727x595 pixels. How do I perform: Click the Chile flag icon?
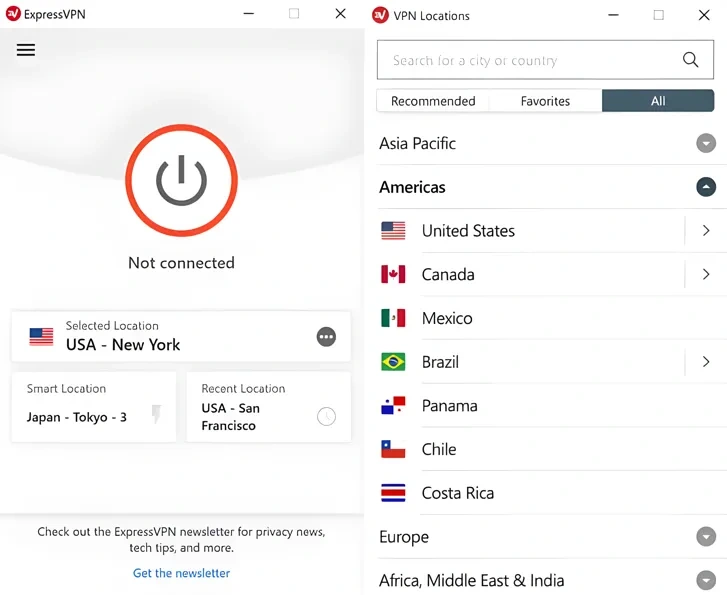(393, 449)
